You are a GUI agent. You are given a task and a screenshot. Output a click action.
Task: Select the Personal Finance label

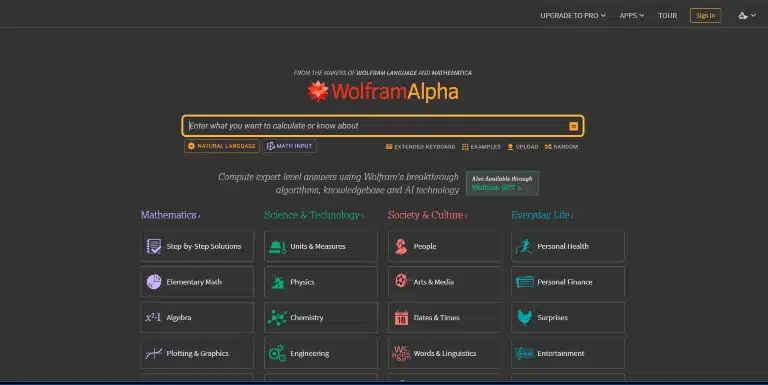click(x=565, y=282)
